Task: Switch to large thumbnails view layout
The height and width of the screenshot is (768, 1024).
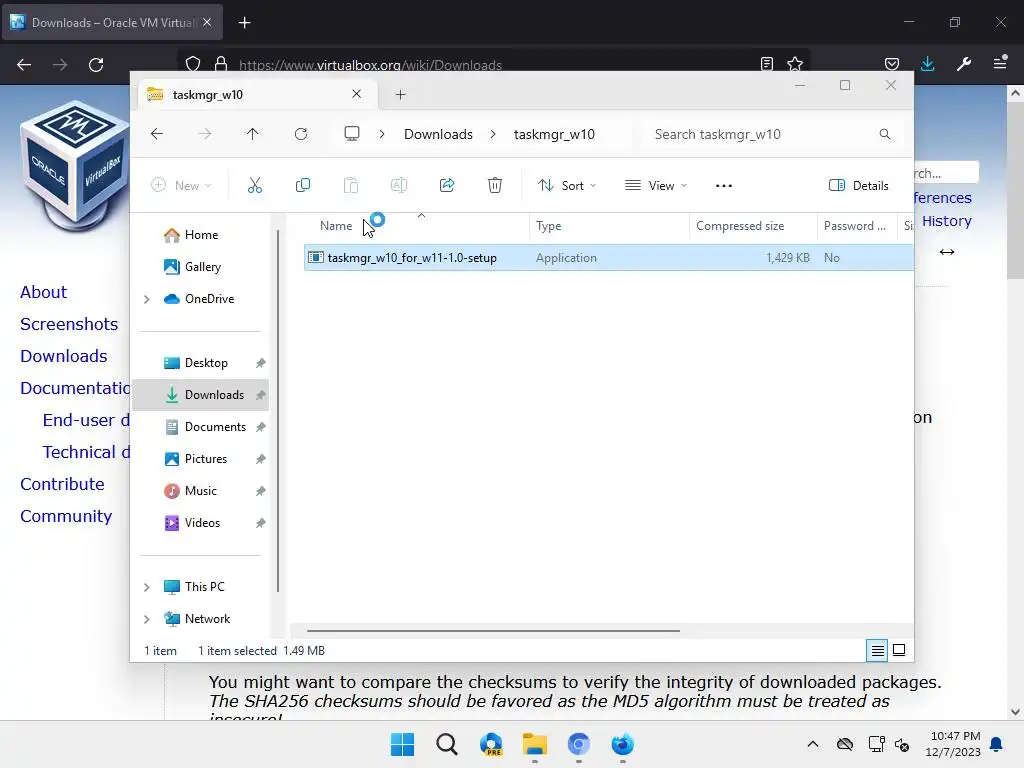Action: 899,650
